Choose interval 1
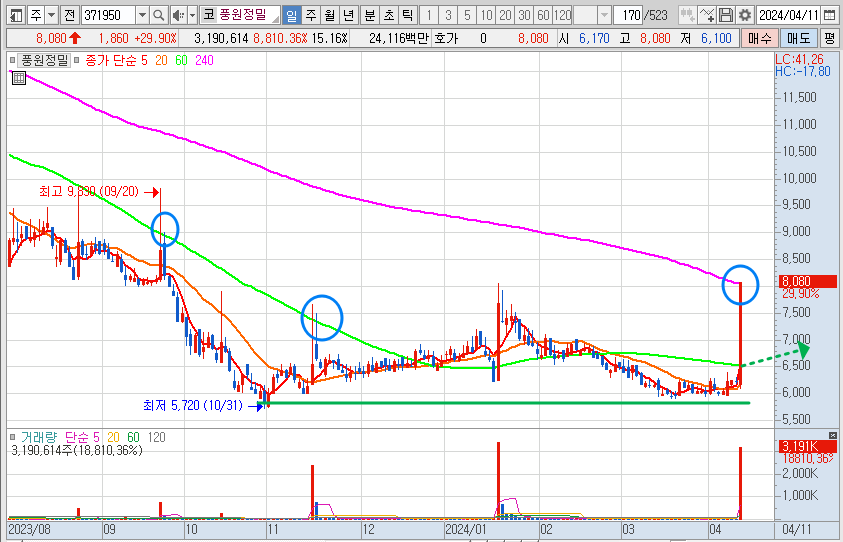 click(x=428, y=15)
